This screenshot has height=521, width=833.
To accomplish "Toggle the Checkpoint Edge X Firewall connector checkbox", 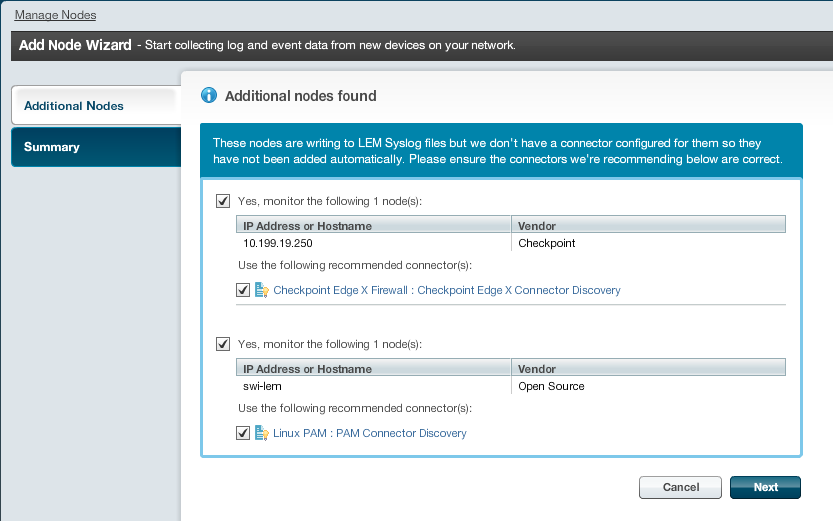I will (243, 290).
